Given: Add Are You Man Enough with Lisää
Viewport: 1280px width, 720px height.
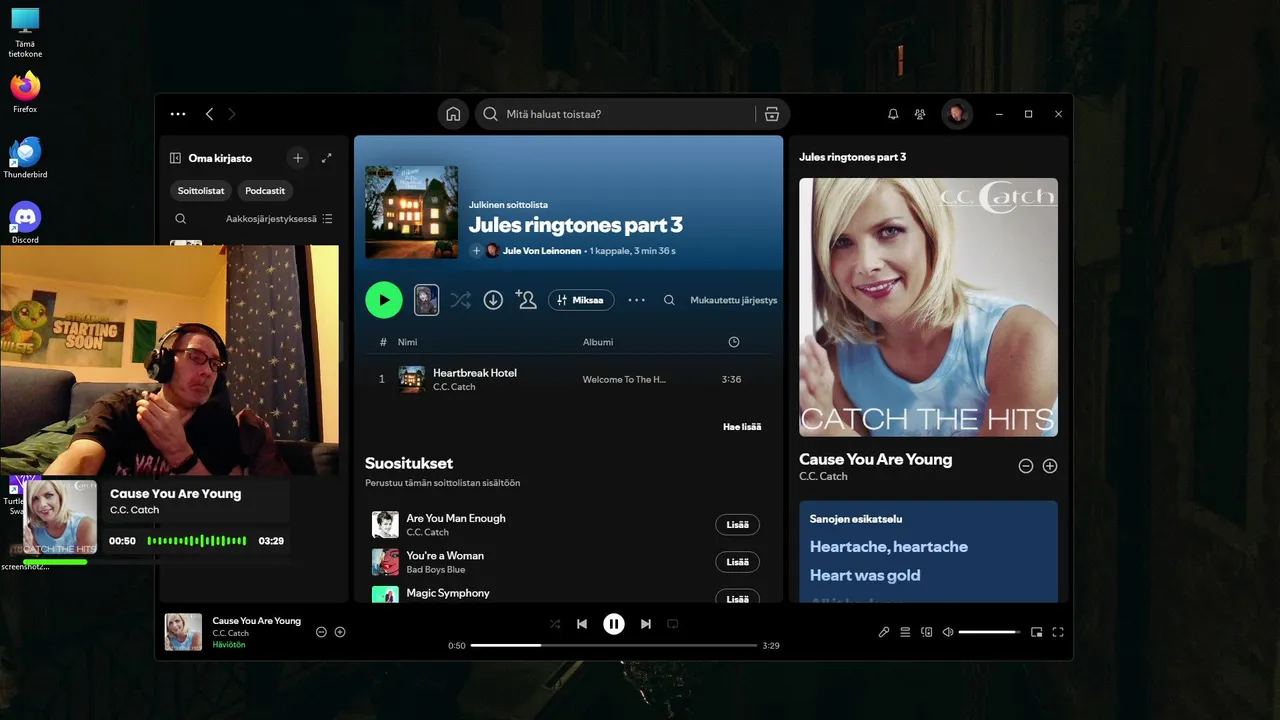Looking at the screenshot, I should click(737, 525).
